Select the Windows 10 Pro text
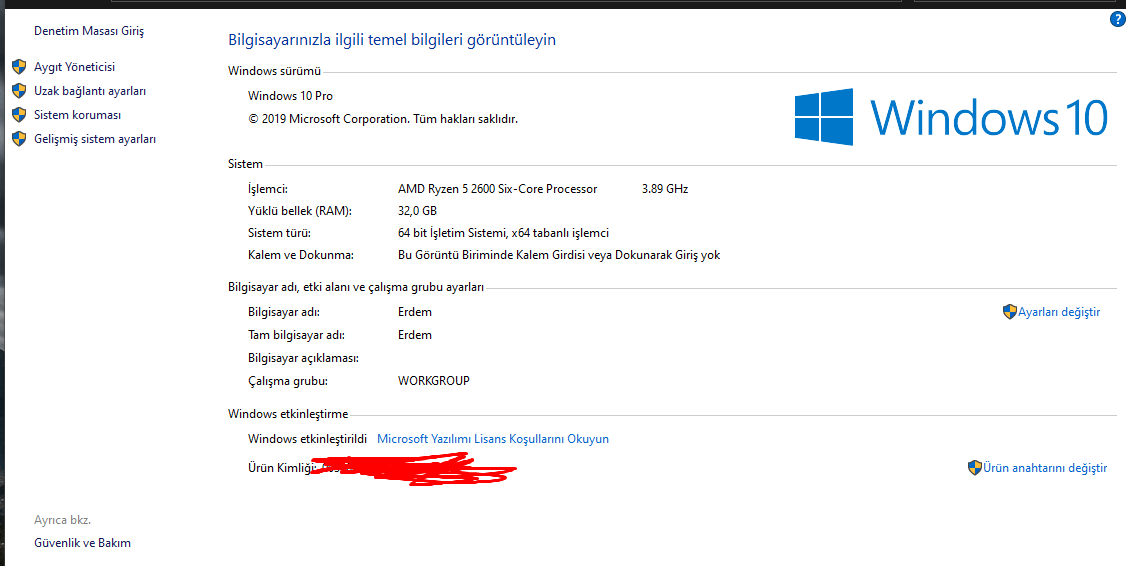1126x566 pixels. click(x=290, y=96)
